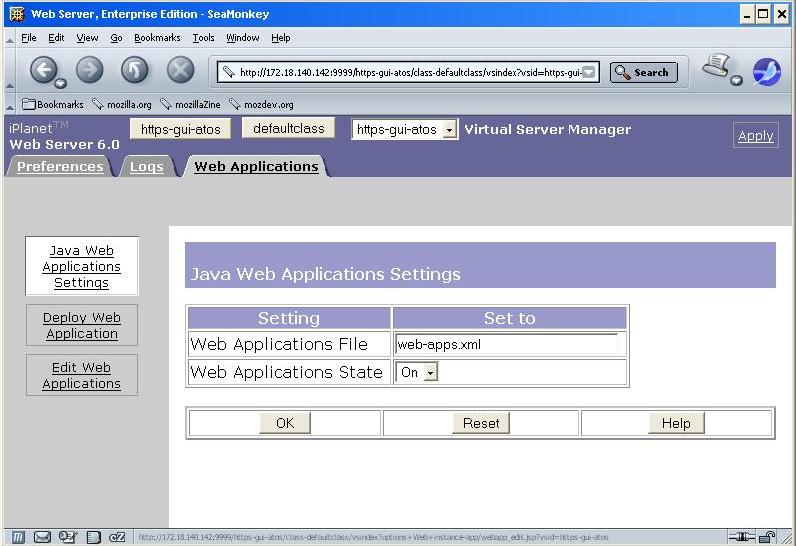
Task: Open the File menu
Action: (28, 38)
